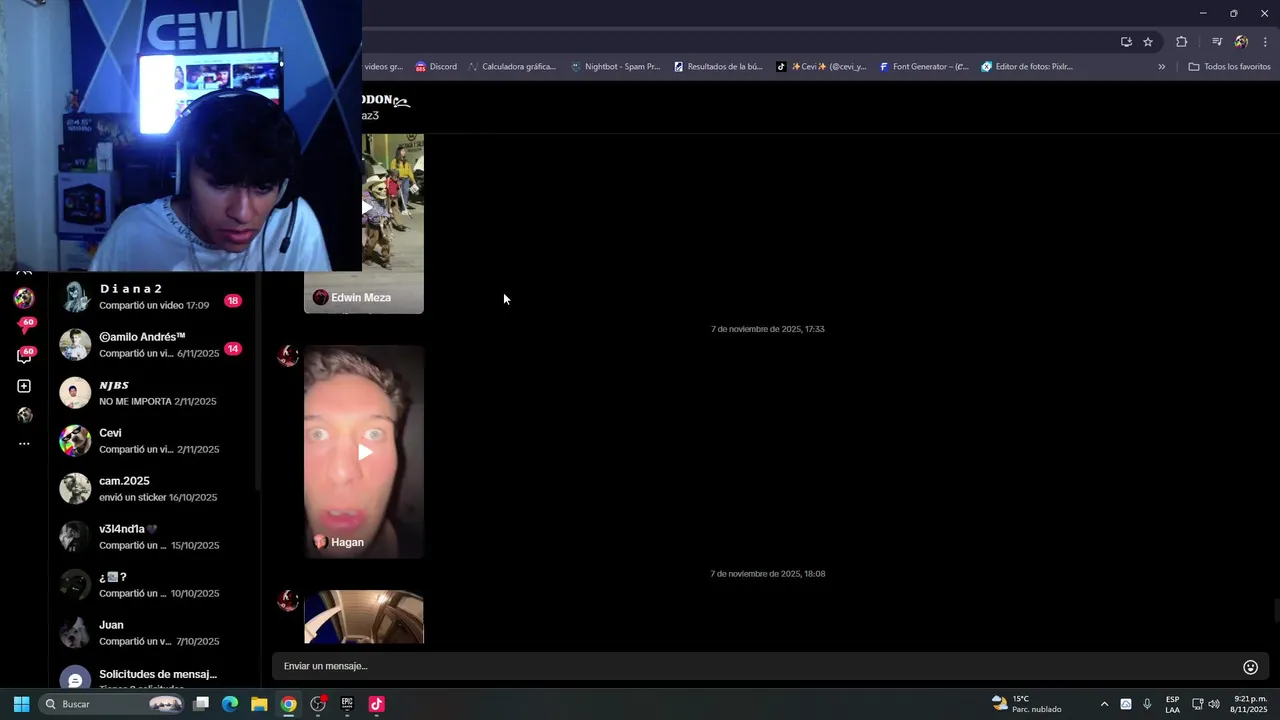Screen dimensions: 1280x720
Task: Open Task View on the taskbar
Action: click(201, 704)
